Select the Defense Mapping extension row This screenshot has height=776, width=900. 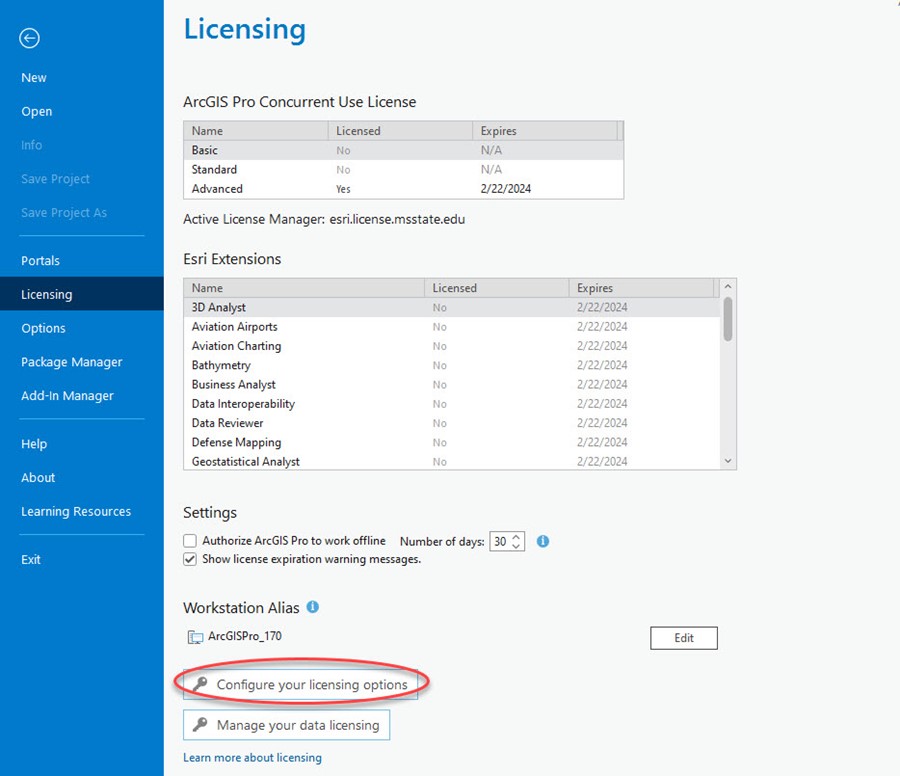tap(452, 442)
